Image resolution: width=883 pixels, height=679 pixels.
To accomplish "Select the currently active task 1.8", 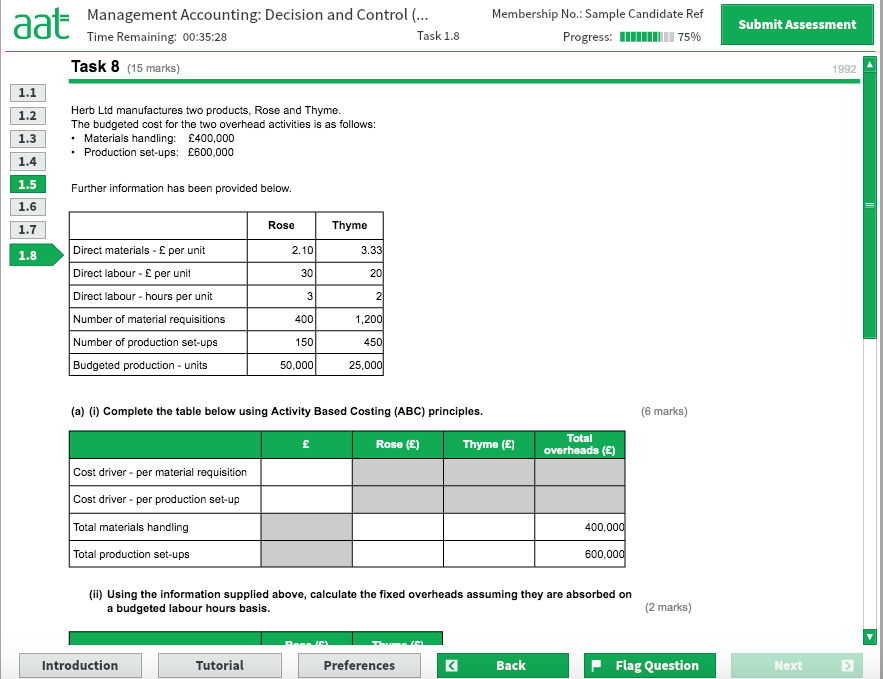I will 25,255.
